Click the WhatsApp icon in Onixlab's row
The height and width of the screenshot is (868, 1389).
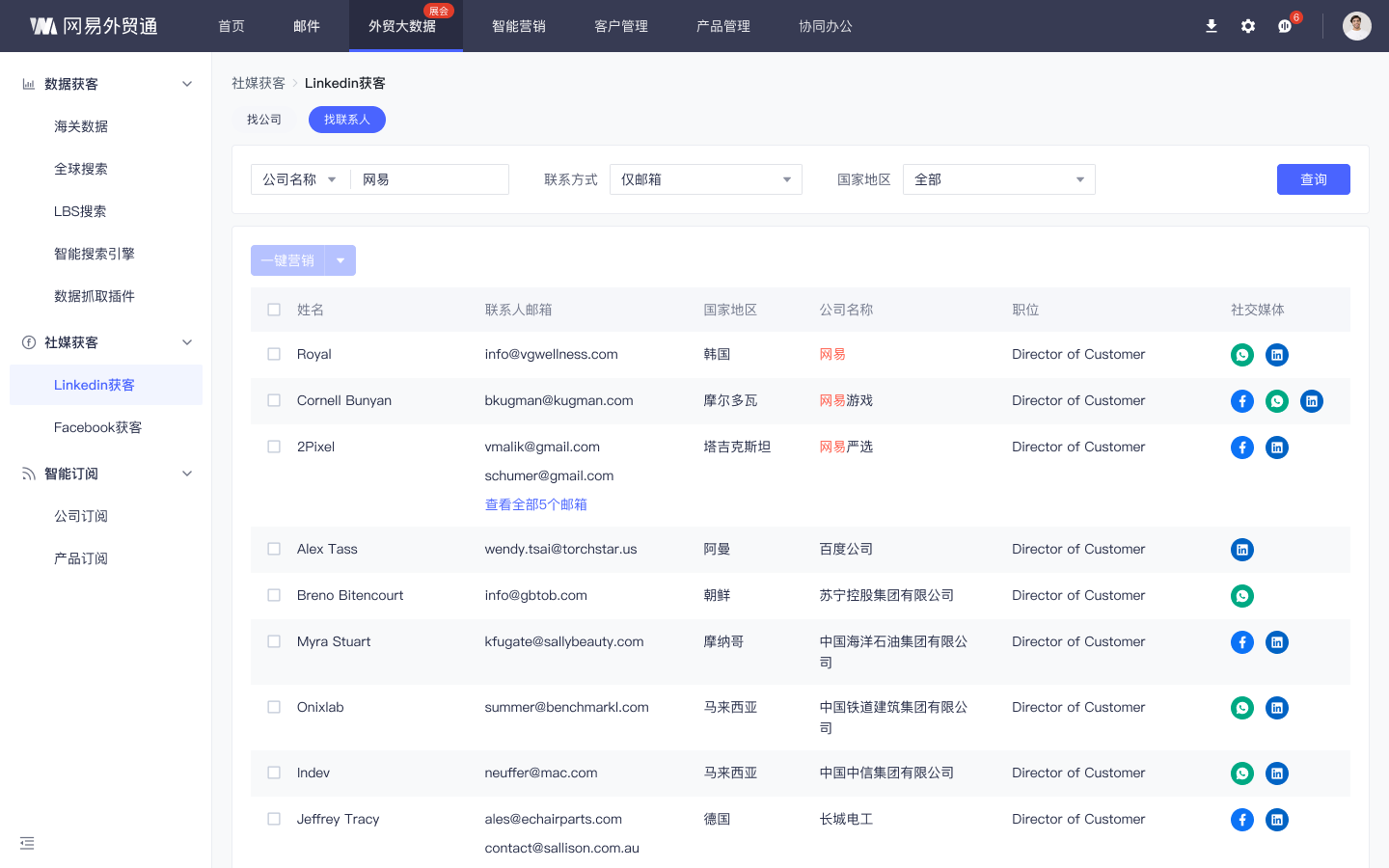click(1242, 708)
